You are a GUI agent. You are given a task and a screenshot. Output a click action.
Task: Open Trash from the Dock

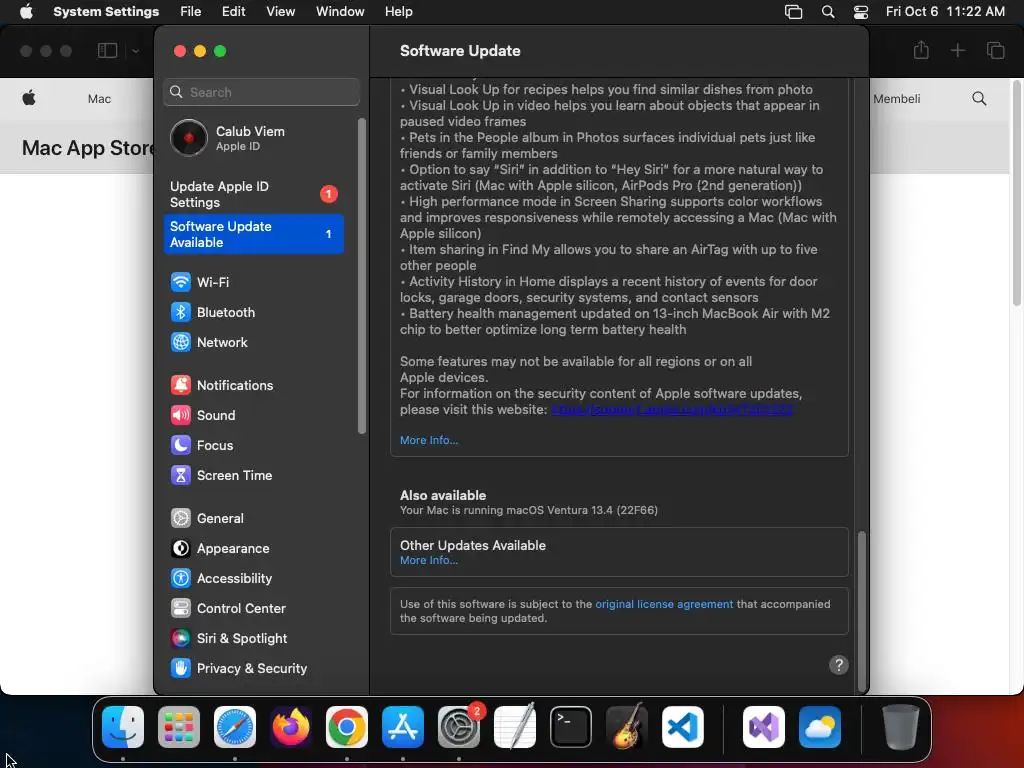901,727
